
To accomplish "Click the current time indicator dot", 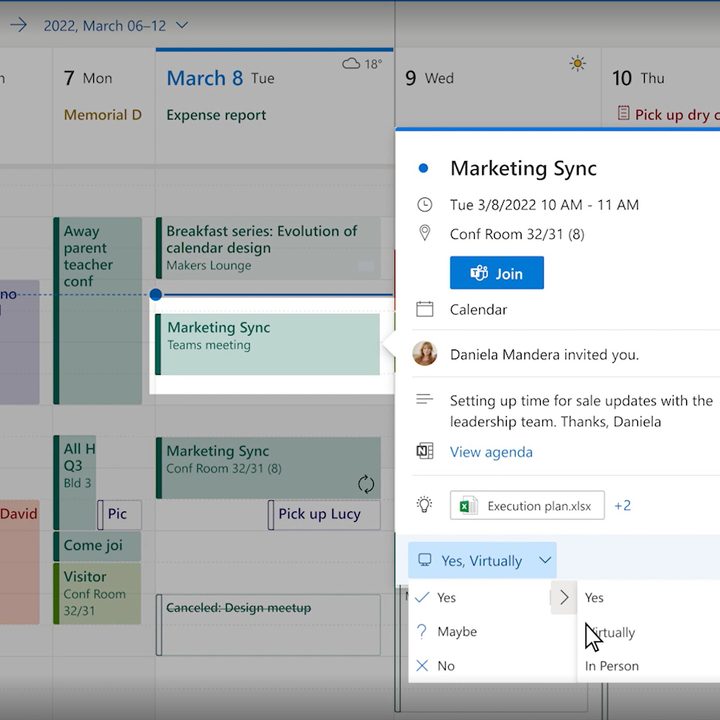I will 156,294.
